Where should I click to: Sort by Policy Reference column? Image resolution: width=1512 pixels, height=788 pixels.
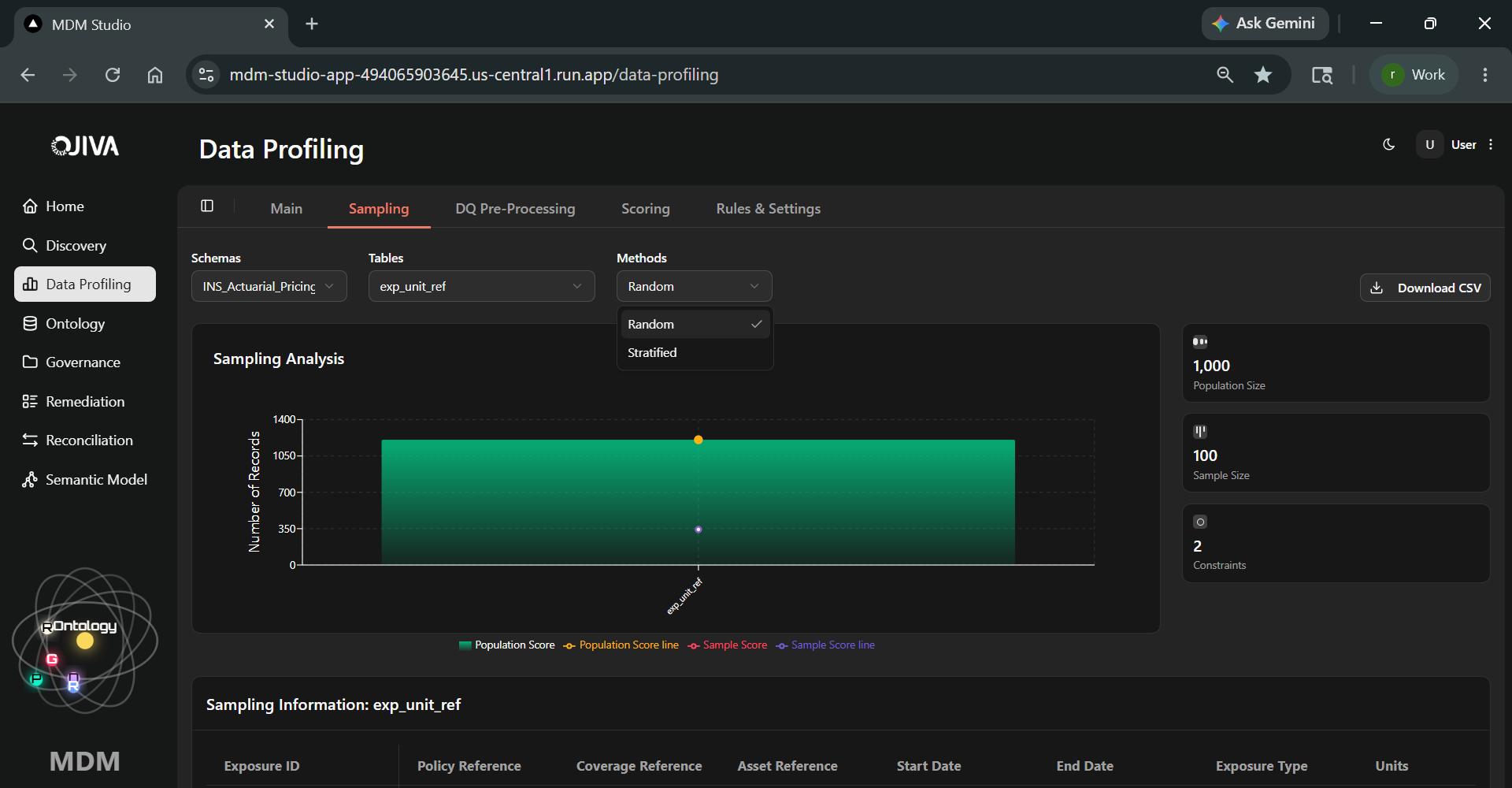[x=469, y=766]
